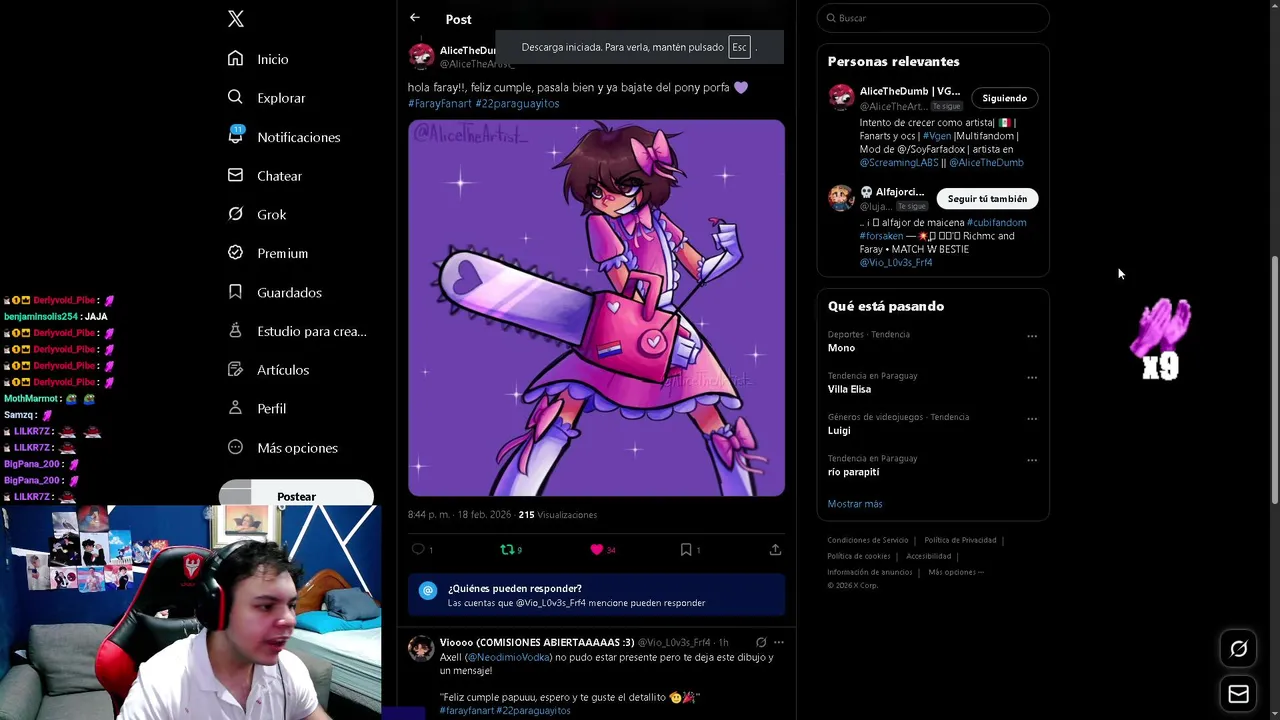Toggle the pink heart like

[x=597, y=549]
